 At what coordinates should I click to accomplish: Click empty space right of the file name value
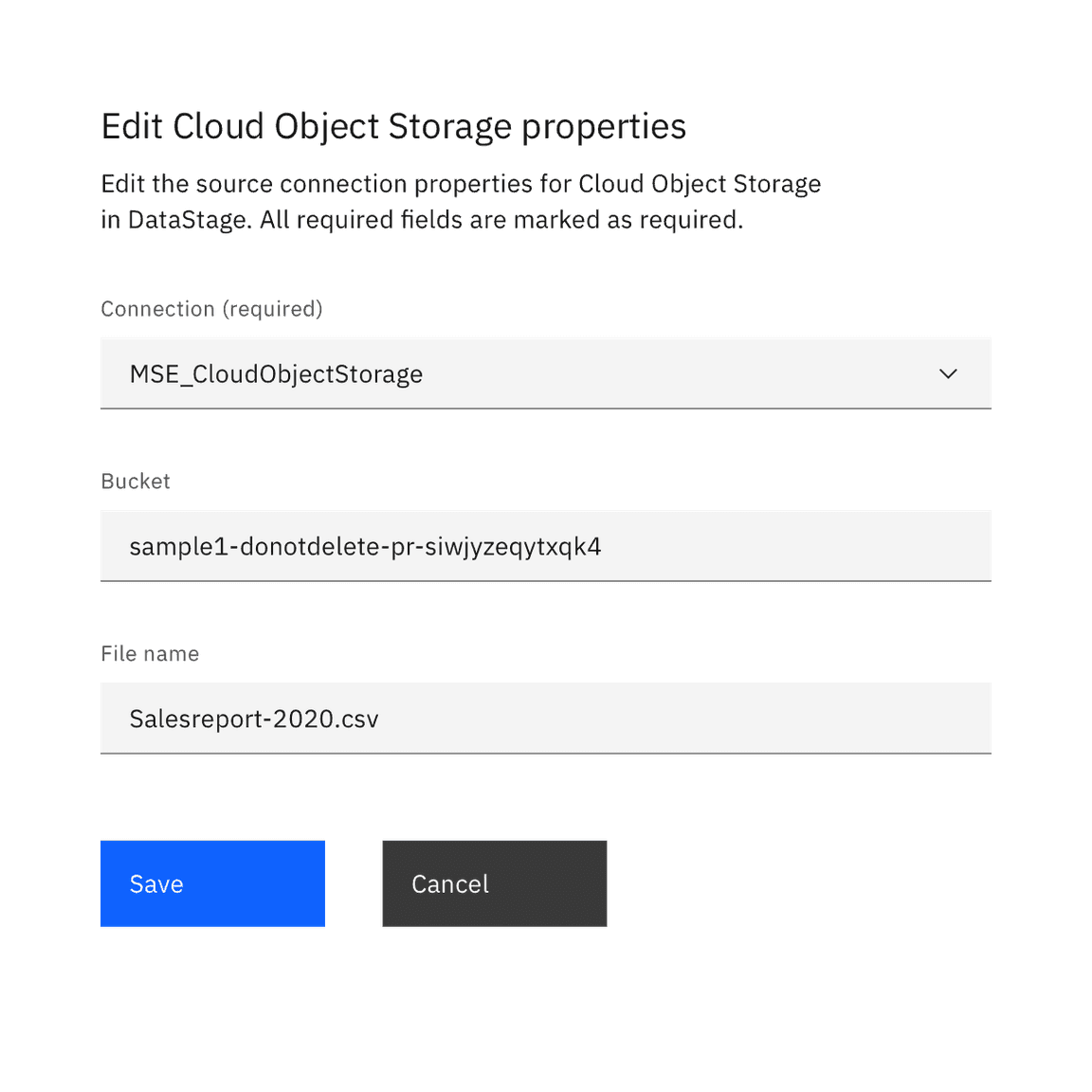(682, 719)
